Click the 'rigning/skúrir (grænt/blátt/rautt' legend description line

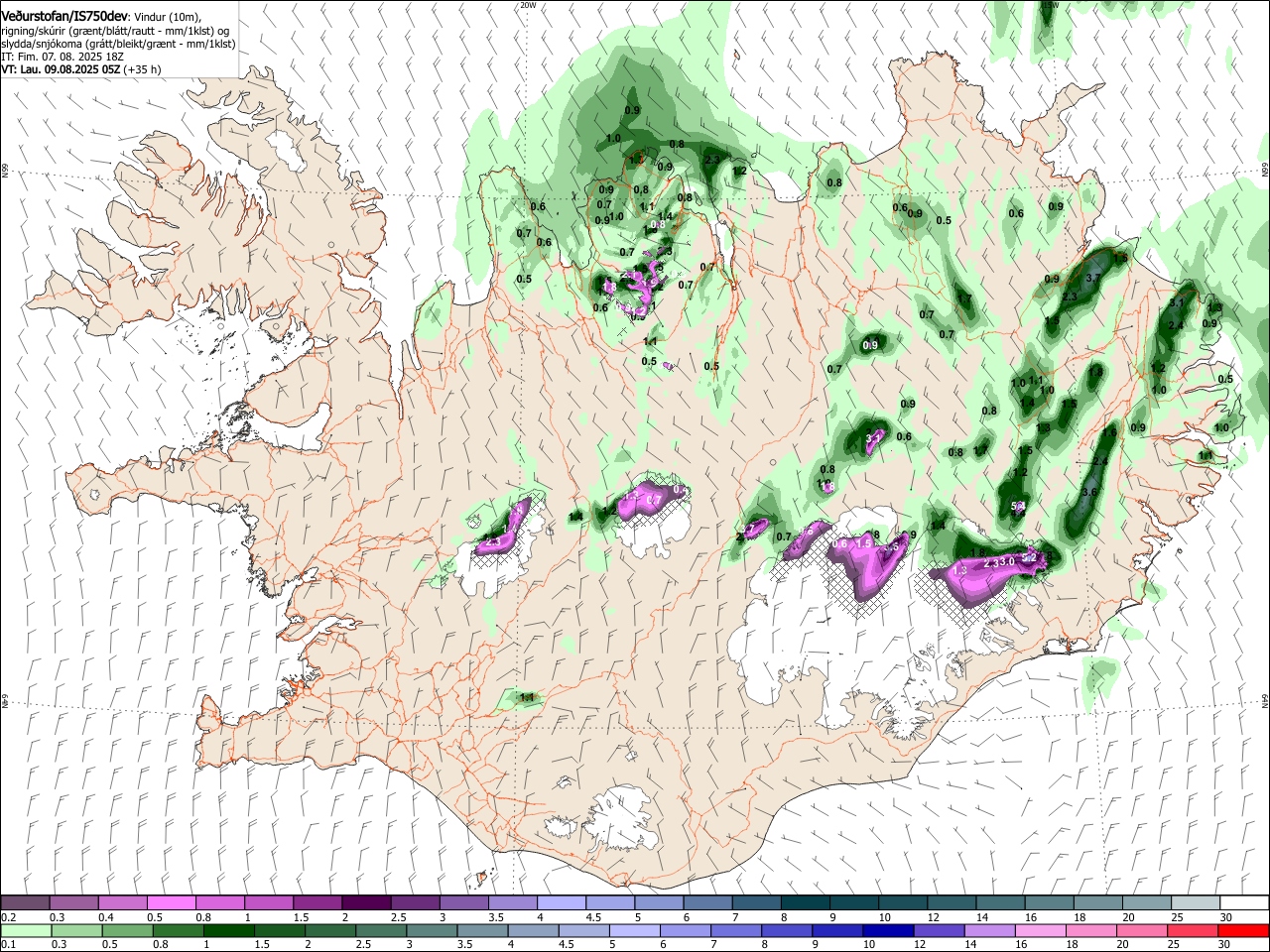click(115, 31)
